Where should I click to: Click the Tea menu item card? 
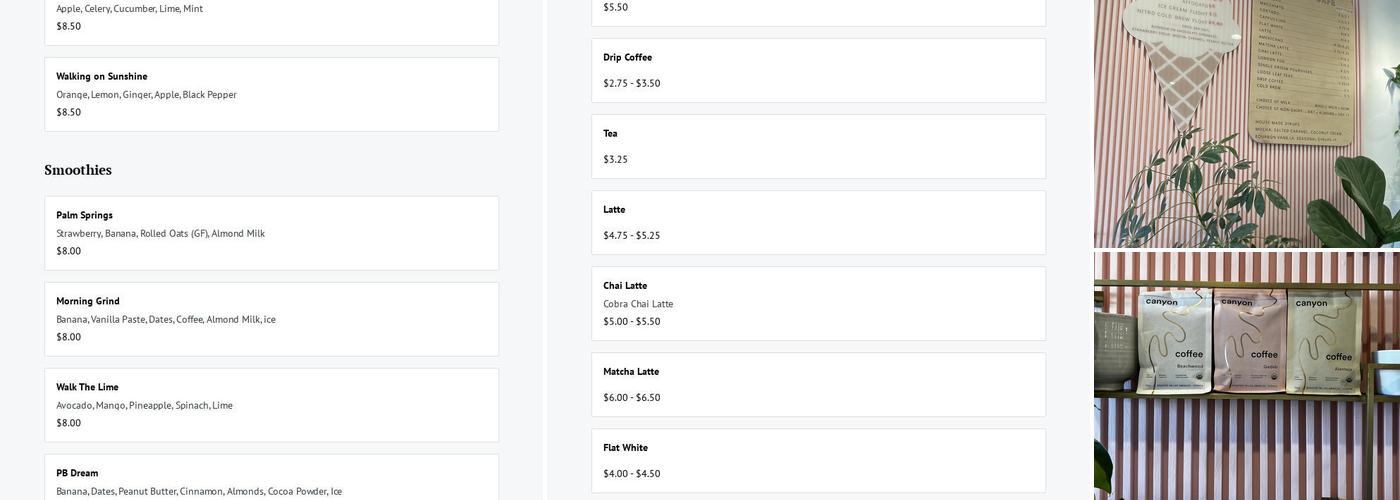[818, 146]
